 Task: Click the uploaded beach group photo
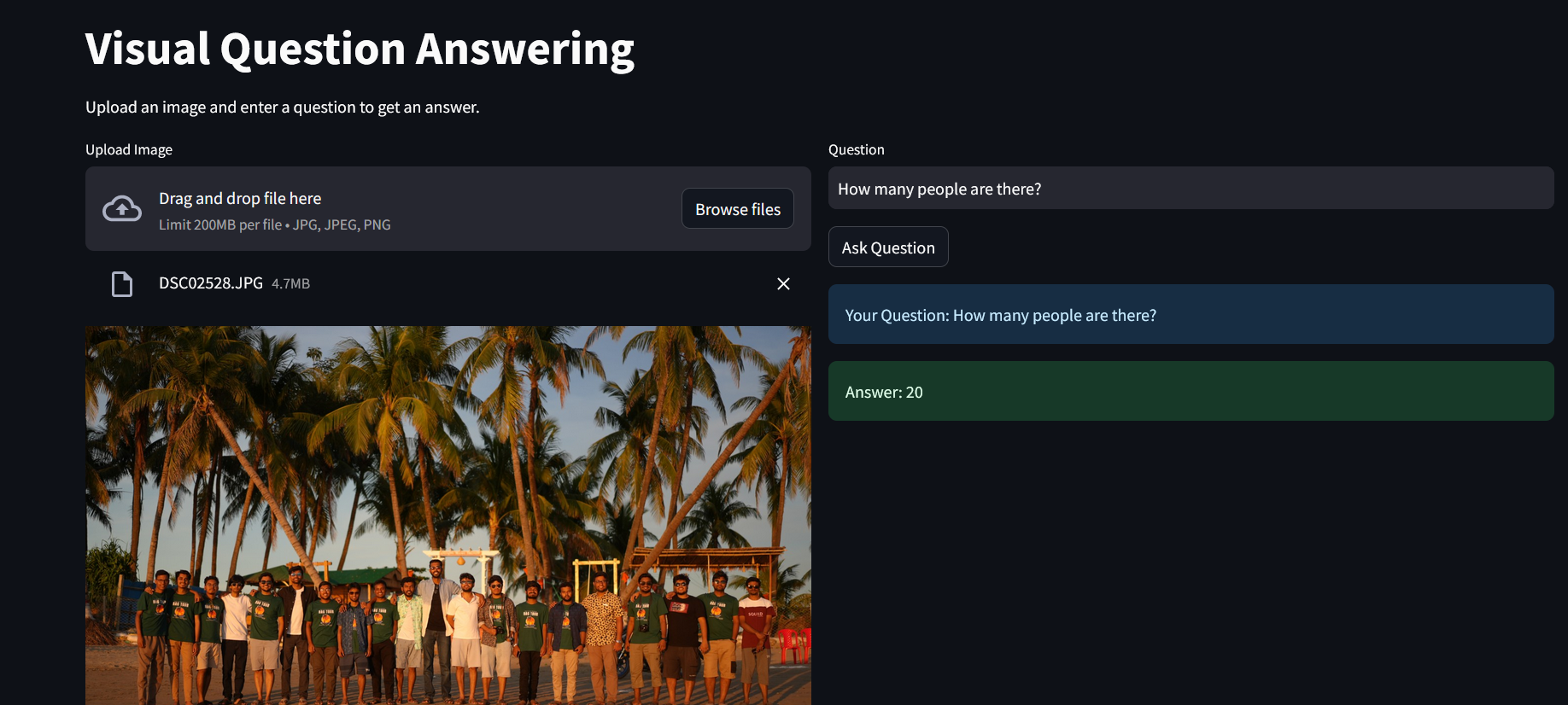click(448, 516)
